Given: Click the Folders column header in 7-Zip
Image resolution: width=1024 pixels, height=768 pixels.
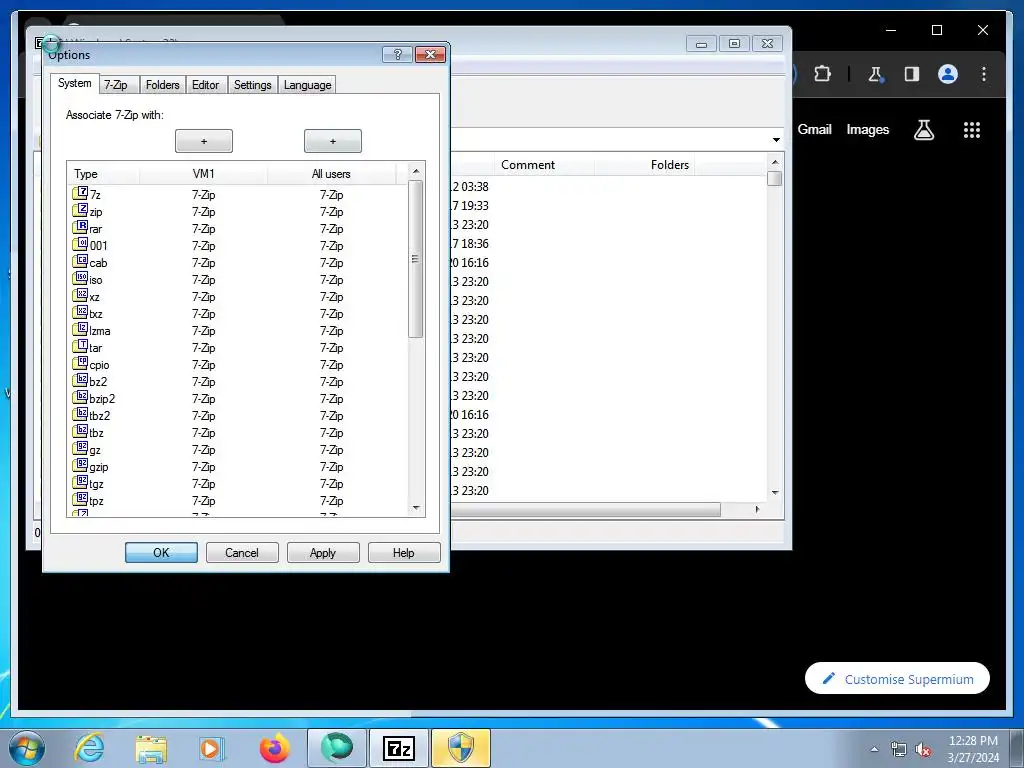Looking at the screenshot, I should pyautogui.click(x=669, y=165).
